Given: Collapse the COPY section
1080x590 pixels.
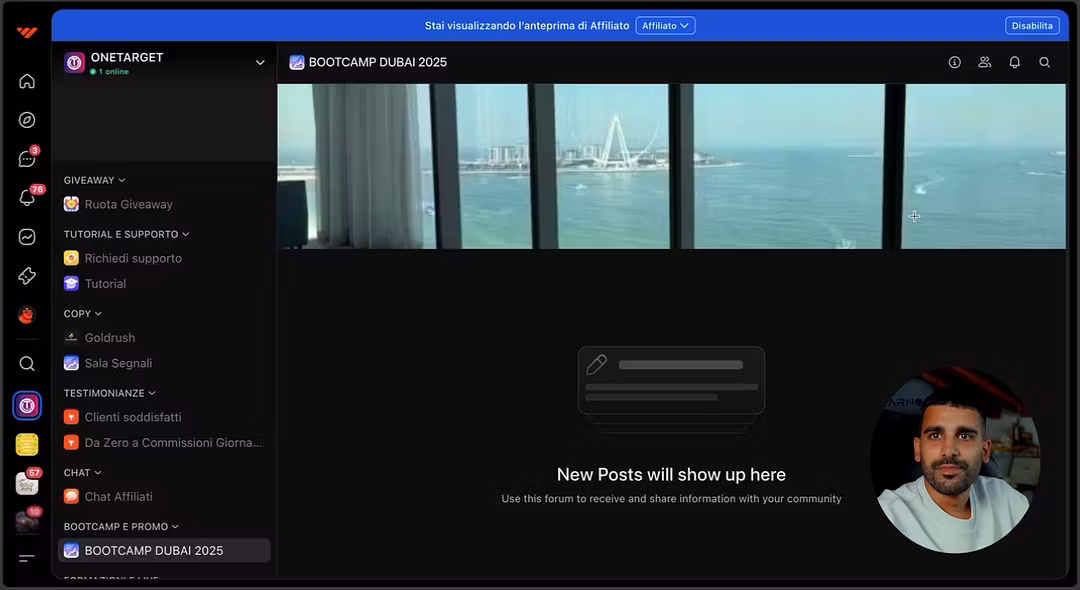Looking at the screenshot, I should [83, 313].
